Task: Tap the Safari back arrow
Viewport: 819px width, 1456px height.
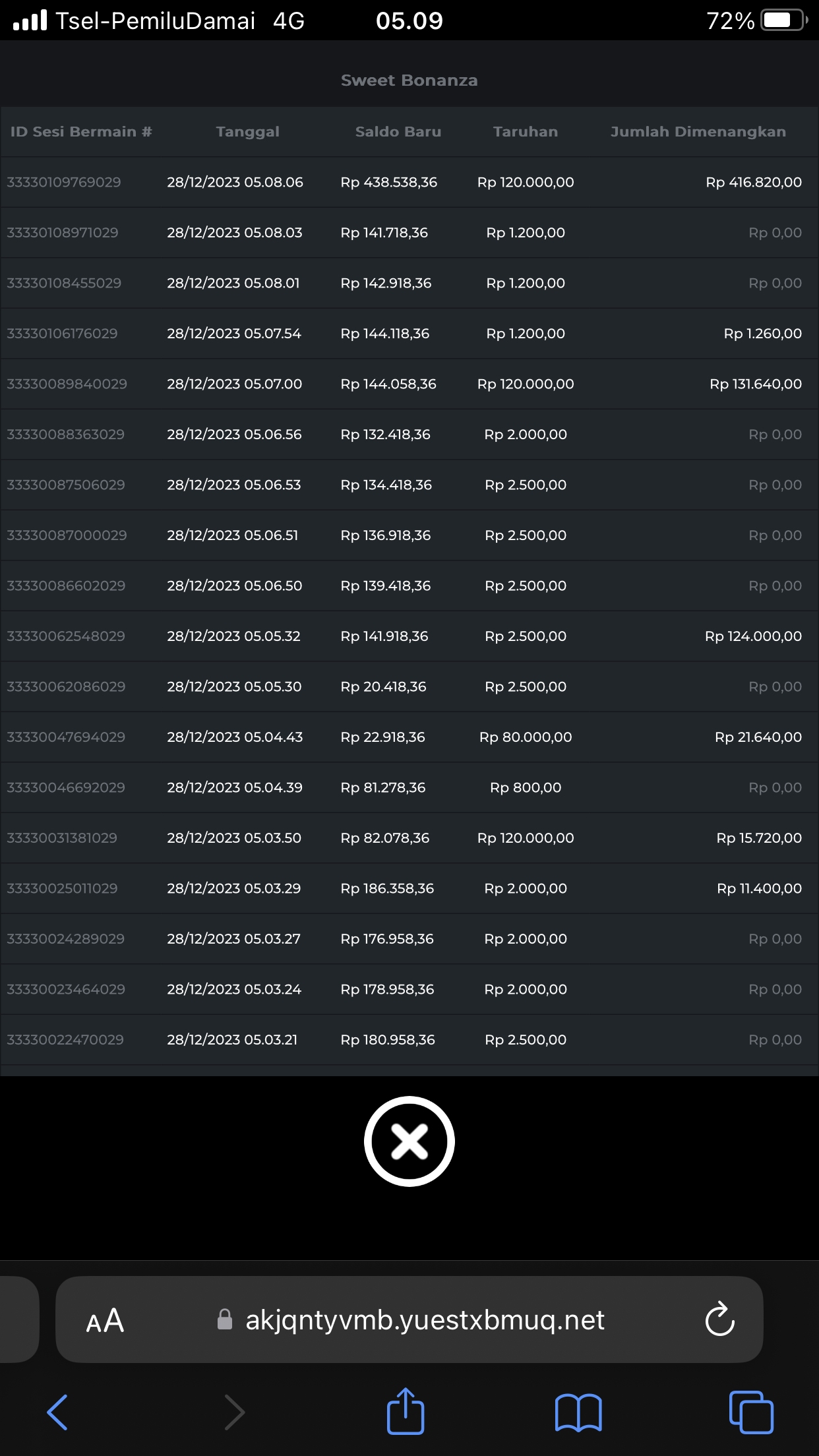Action: [x=57, y=1412]
